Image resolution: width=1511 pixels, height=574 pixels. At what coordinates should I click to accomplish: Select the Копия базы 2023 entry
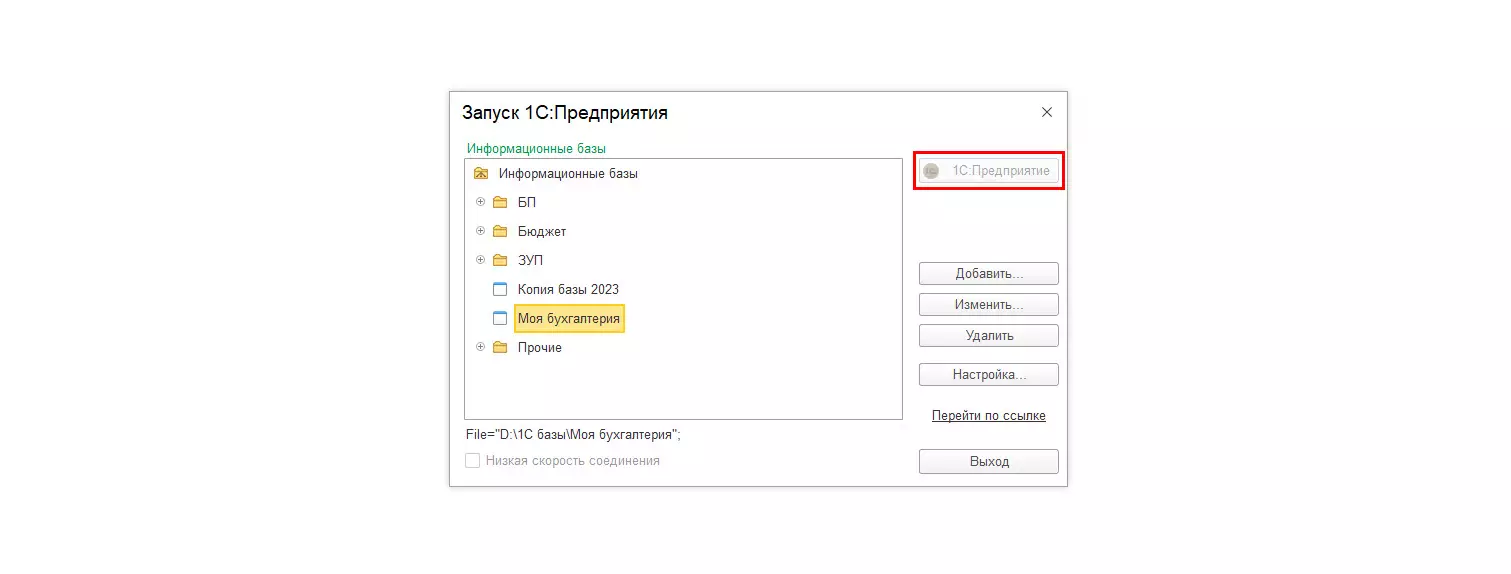coord(568,289)
